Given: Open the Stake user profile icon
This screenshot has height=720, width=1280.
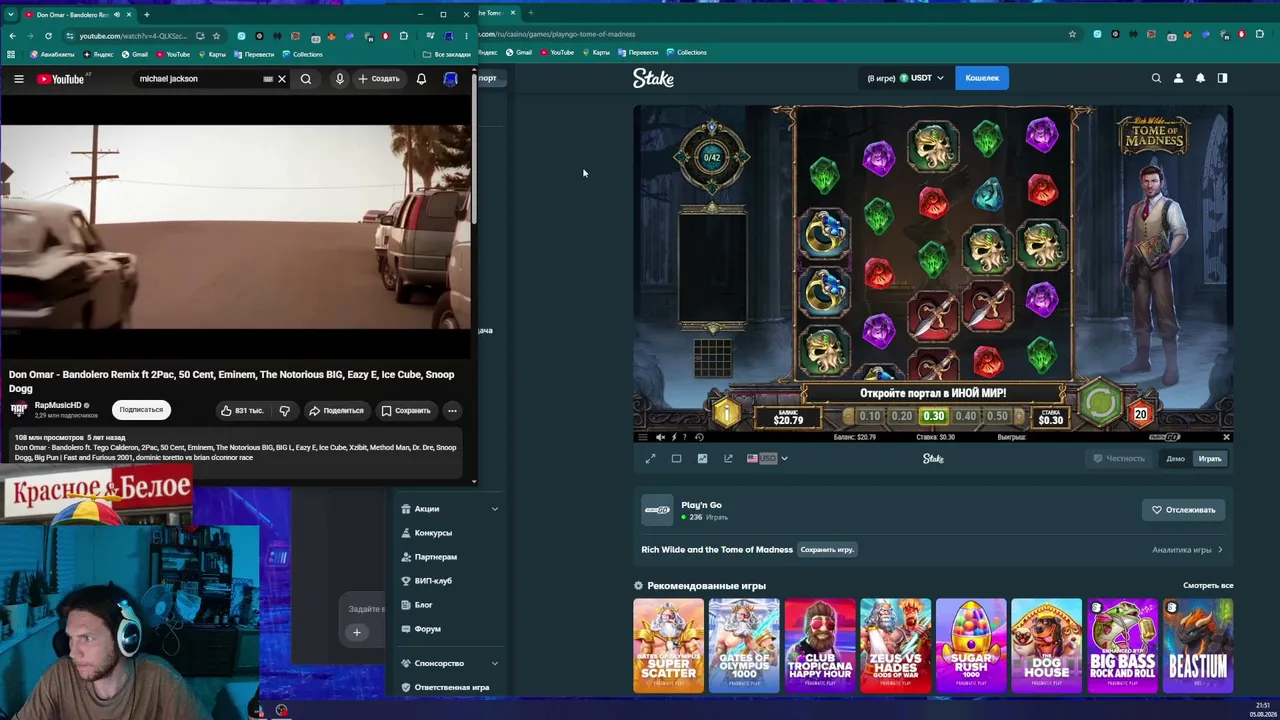Looking at the screenshot, I should click(x=1178, y=78).
